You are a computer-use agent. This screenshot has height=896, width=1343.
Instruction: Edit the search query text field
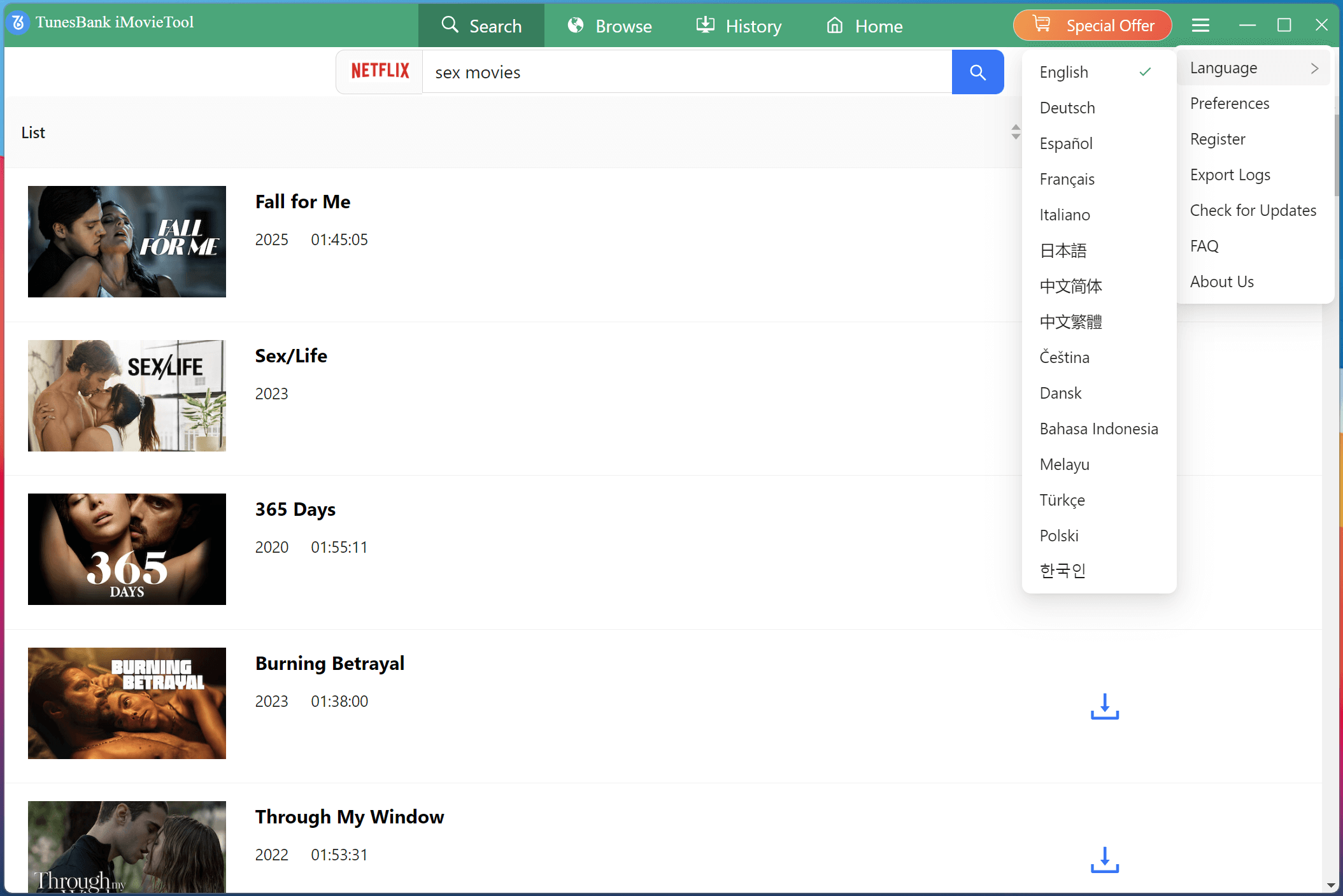(x=686, y=72)
